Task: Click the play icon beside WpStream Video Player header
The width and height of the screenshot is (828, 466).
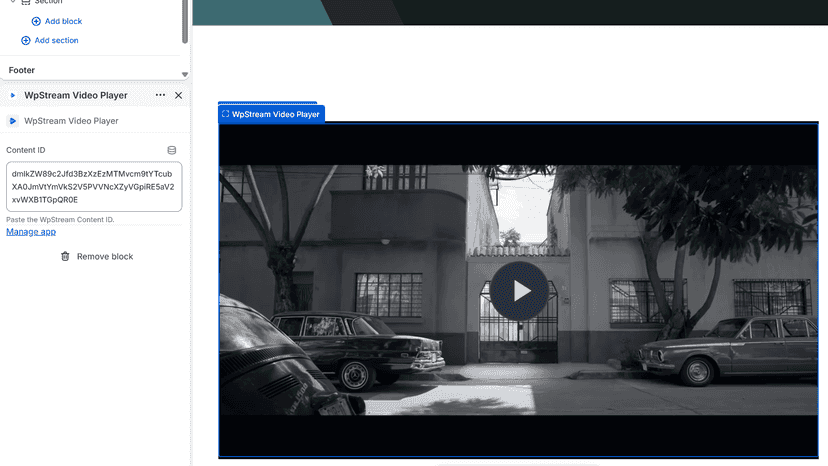Action: pyautogui.click(x=13, y=95)
